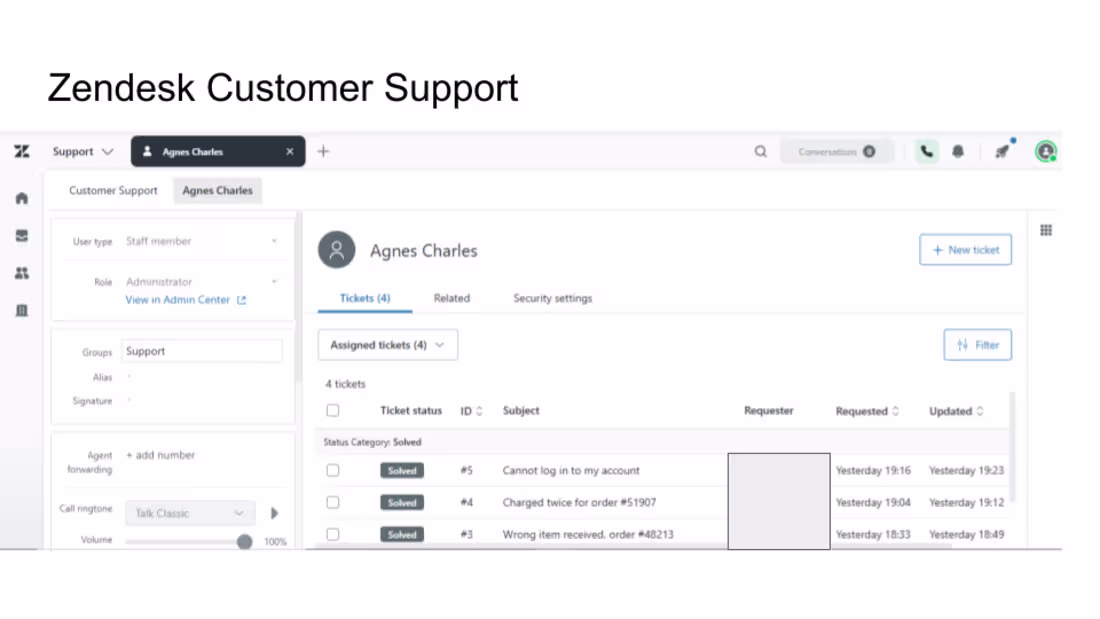Check the box for ticket #3
1100x619 pixels.
point(333,535)
